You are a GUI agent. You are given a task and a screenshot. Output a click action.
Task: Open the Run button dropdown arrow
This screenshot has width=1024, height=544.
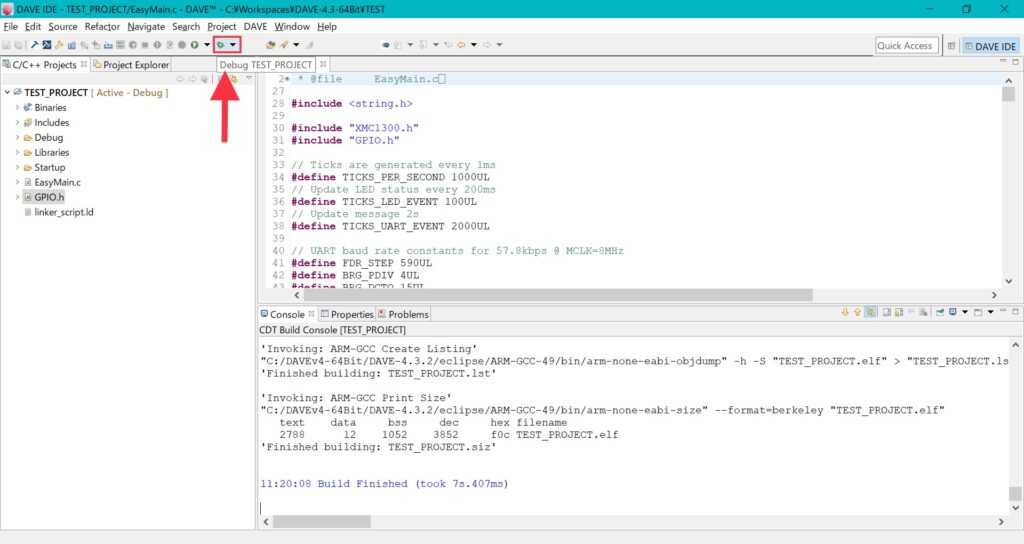click(x=206, y=45)
